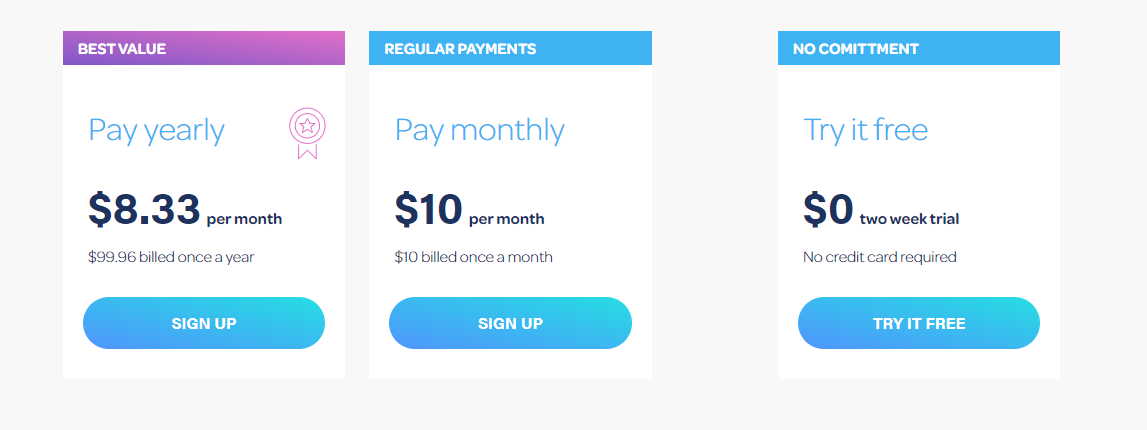Click the Pay yearly heading

(x=157, y=130)
